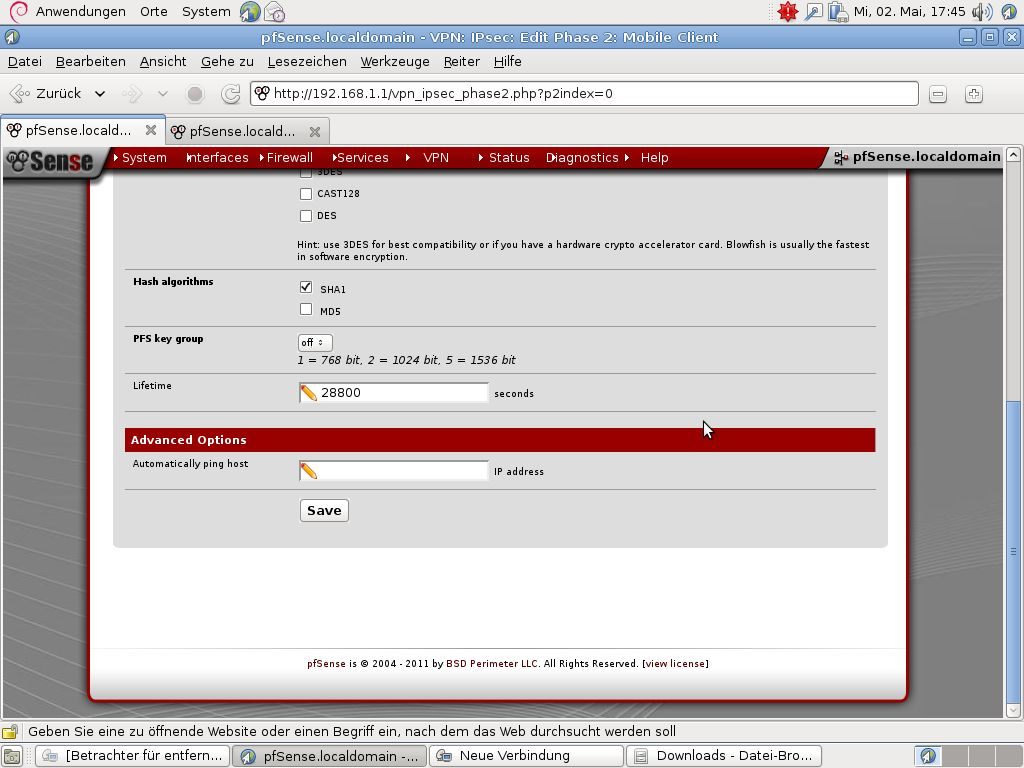Screen dimensions: 1024x768
Task: Click the pencil icon in ping host field
Action: coord(309,470)
